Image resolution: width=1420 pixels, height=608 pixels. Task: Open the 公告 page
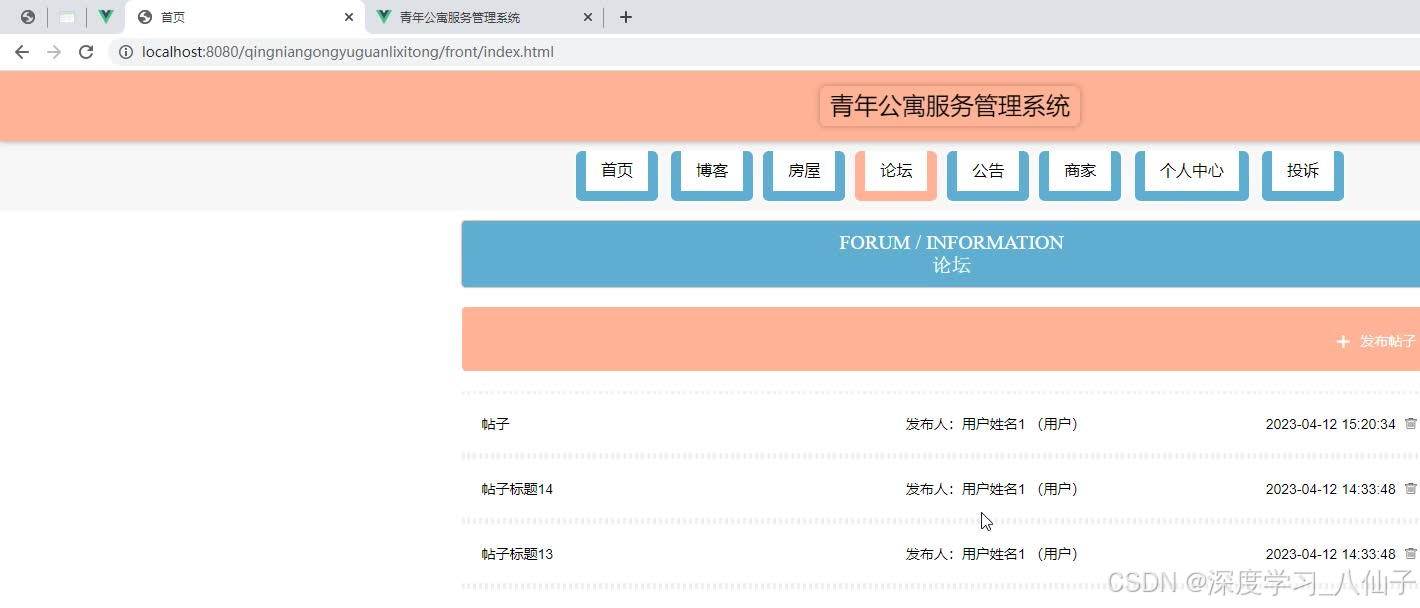987,170
